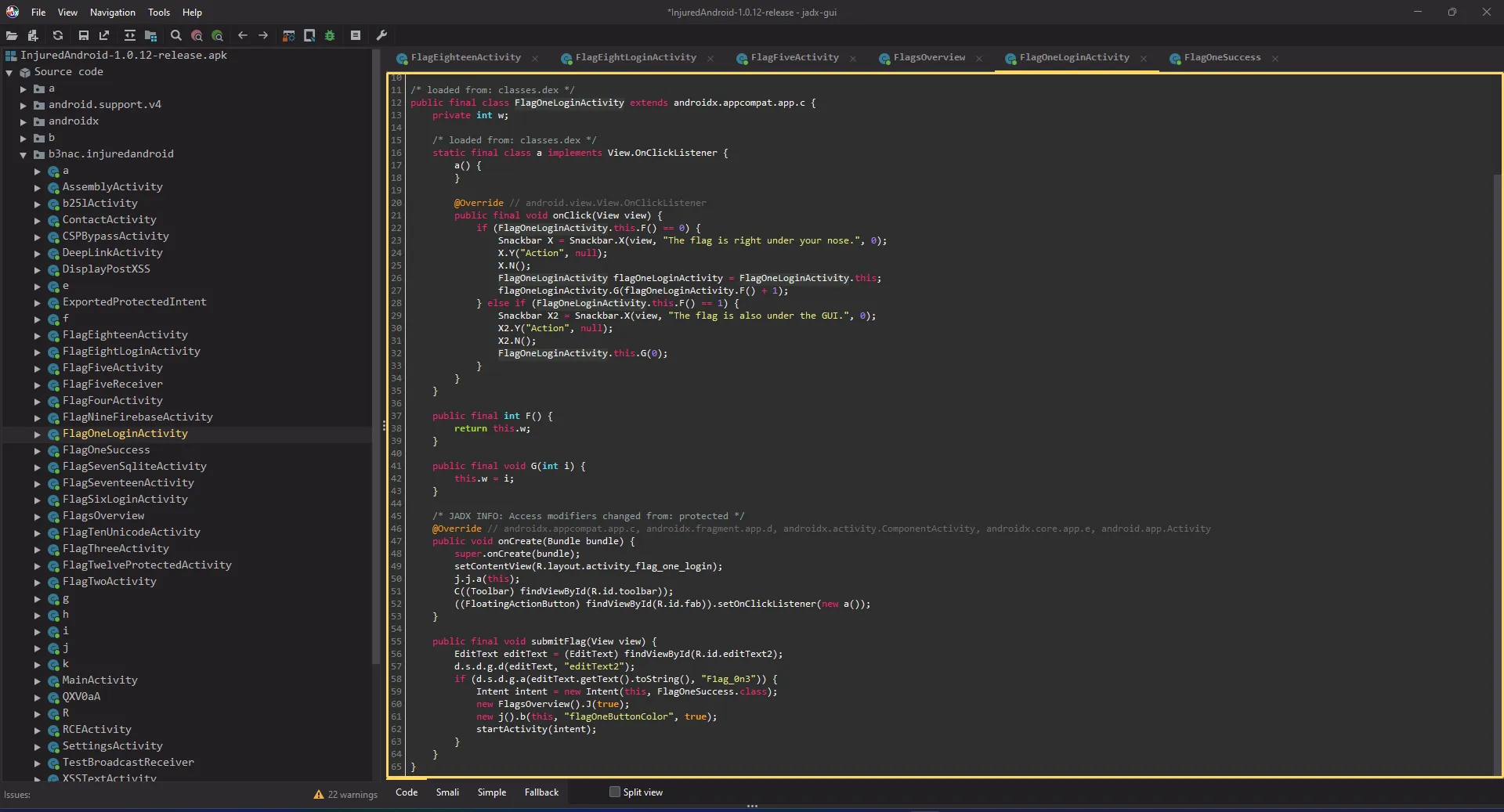The image size is (1504, 812).
Task: Click the save all floppy disk icon
Action: (x=84, y=35)
